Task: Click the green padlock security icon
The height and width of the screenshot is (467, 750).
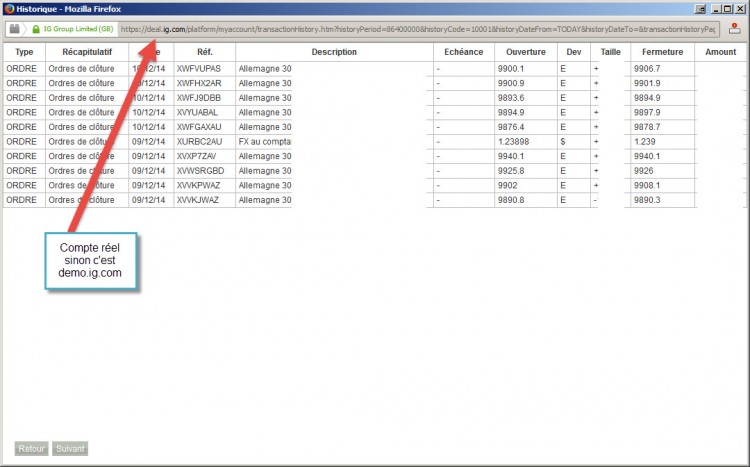Action: click(36, 29)
